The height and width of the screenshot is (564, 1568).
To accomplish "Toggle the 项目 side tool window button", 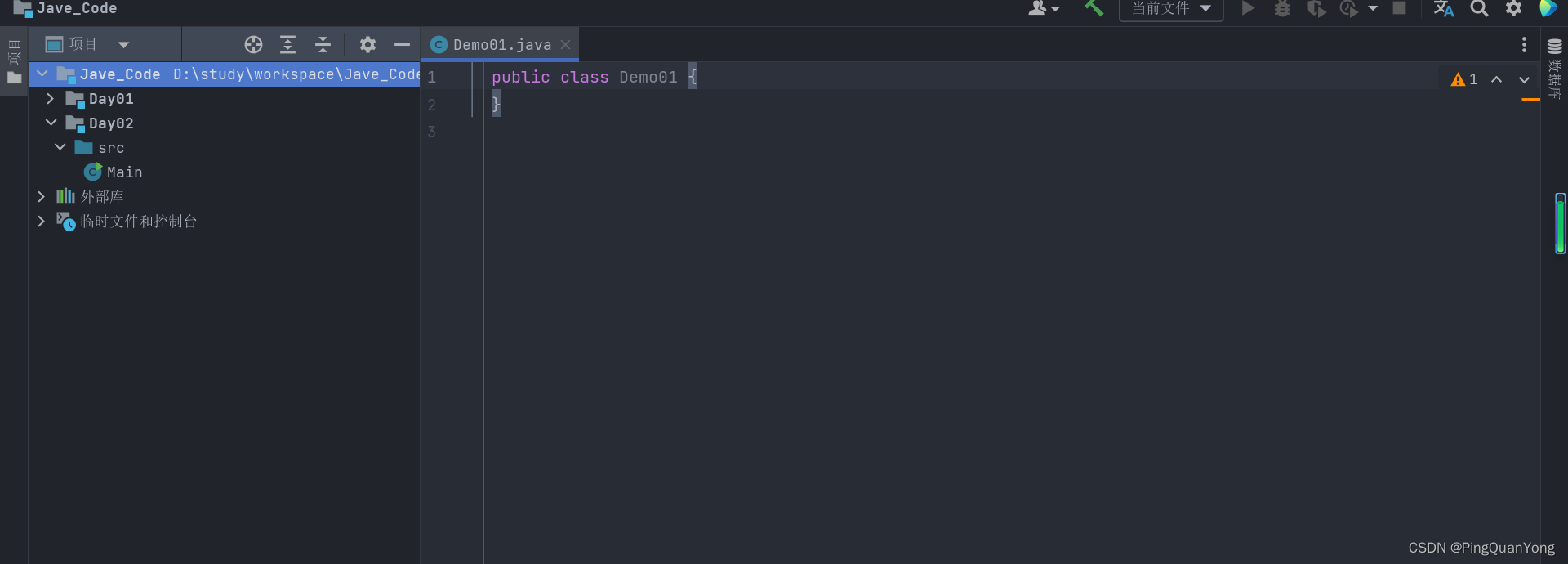I will (x=14, y=60).
